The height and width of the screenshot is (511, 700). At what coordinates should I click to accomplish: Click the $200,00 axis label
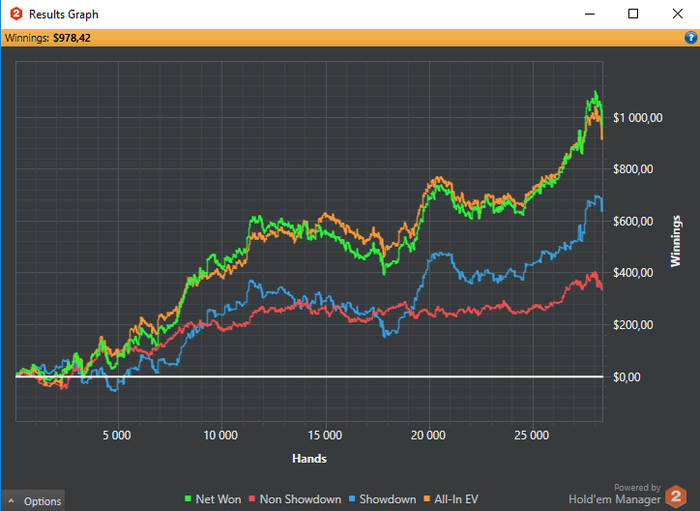point(633,325)
